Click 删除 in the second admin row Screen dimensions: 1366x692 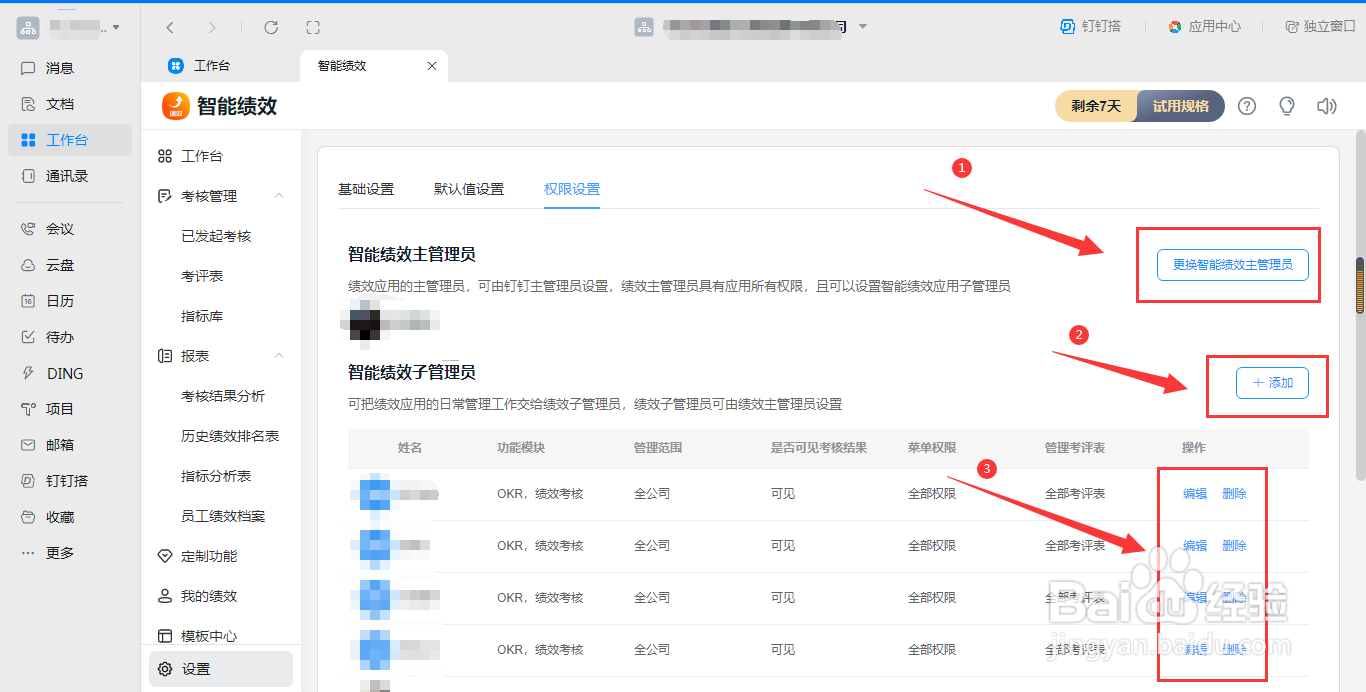pyautogui.click(x=1234, y=546)
